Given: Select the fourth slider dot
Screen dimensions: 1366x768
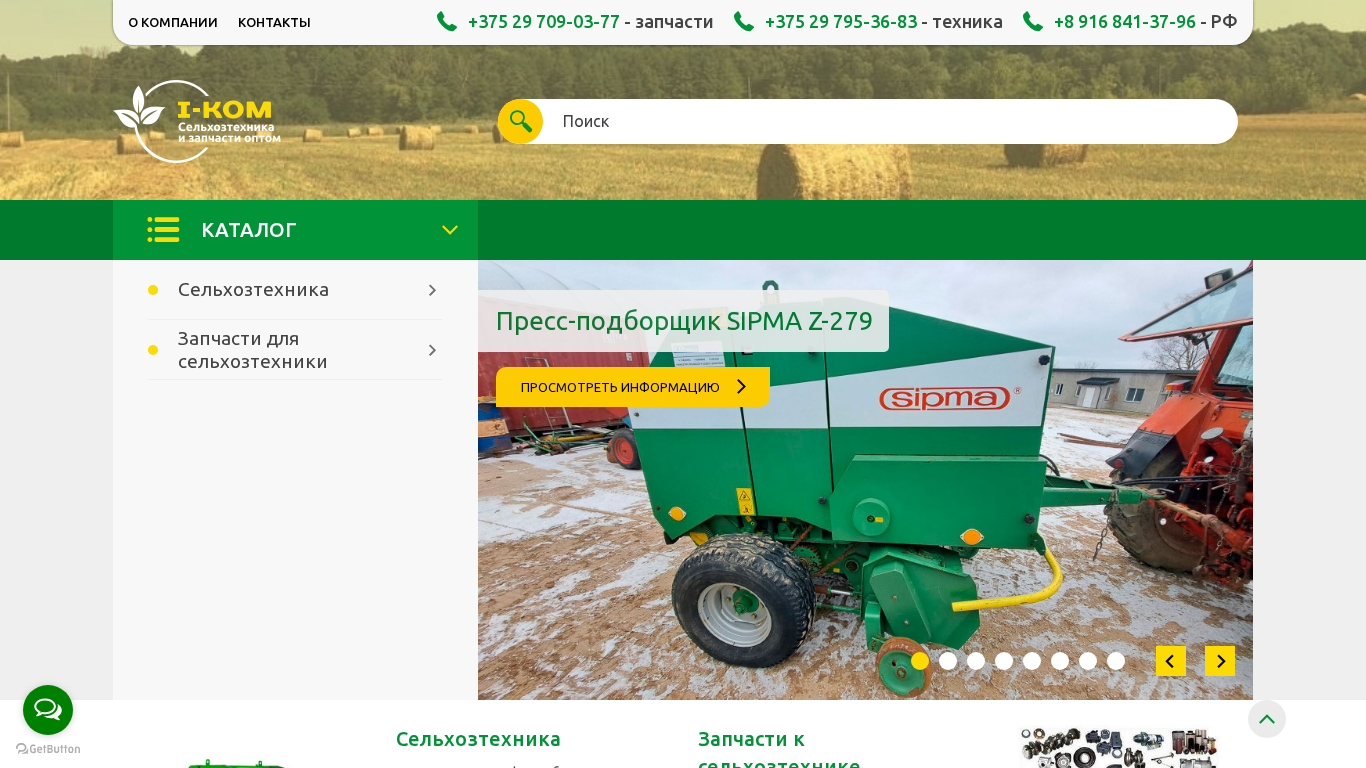Looking at the screenshot, I should click(x=1004, y=661).
